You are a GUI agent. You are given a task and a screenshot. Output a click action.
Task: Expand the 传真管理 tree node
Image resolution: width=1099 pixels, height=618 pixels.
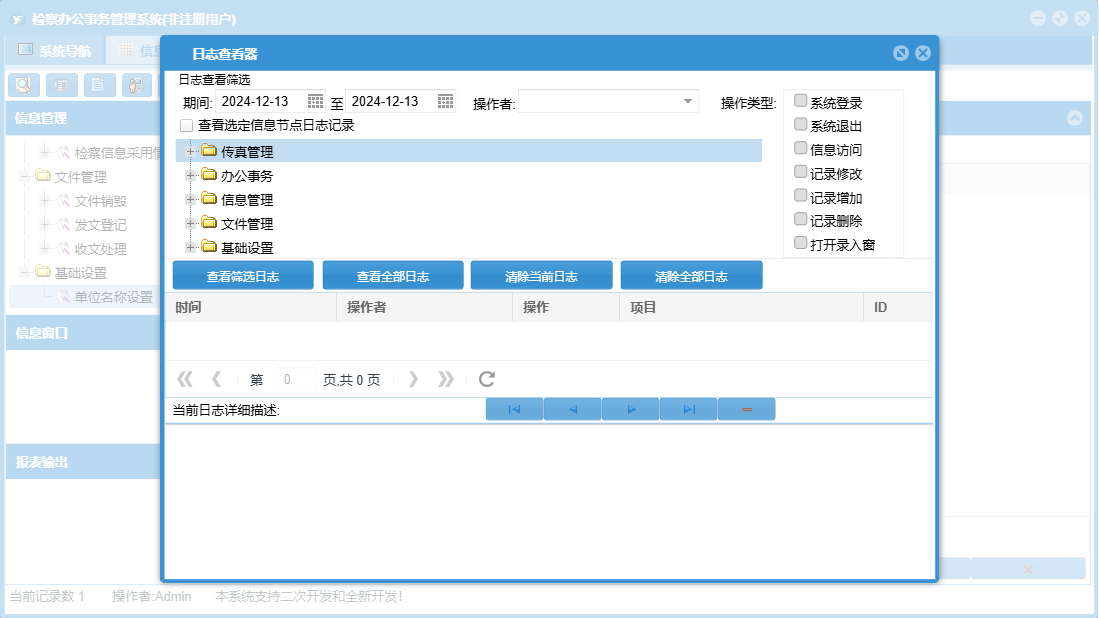click(190, 151)
